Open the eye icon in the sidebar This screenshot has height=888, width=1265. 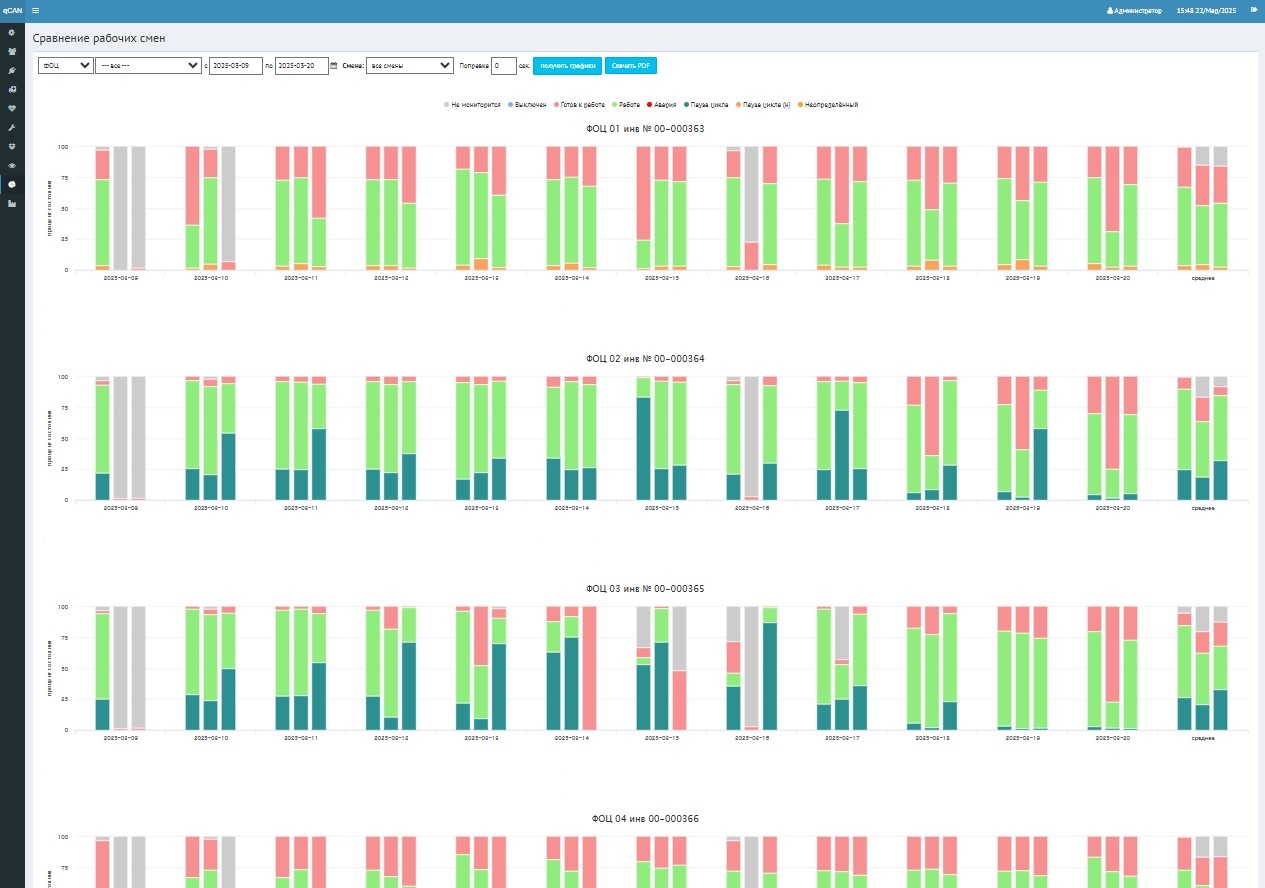[12, 166]
